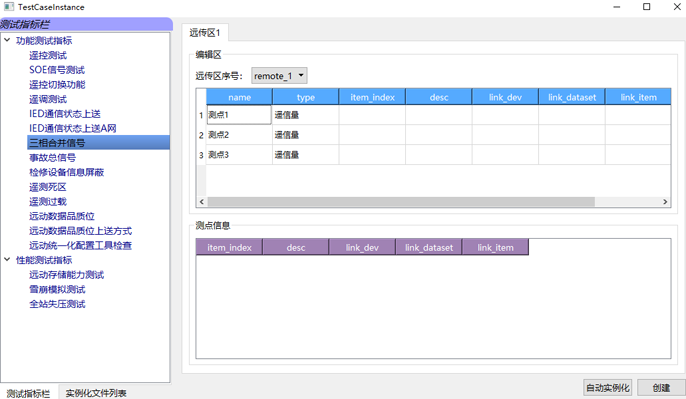This screenshot has width=686, height=399.
Task: Click the 测点1 name cell
Action: (x=239, y=115)
